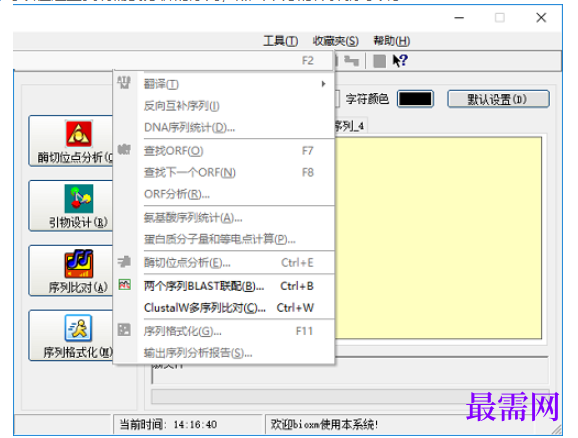Click the 默认设置(D) button
Viewport: 578px width, 438px height.
tap(498, 99)
